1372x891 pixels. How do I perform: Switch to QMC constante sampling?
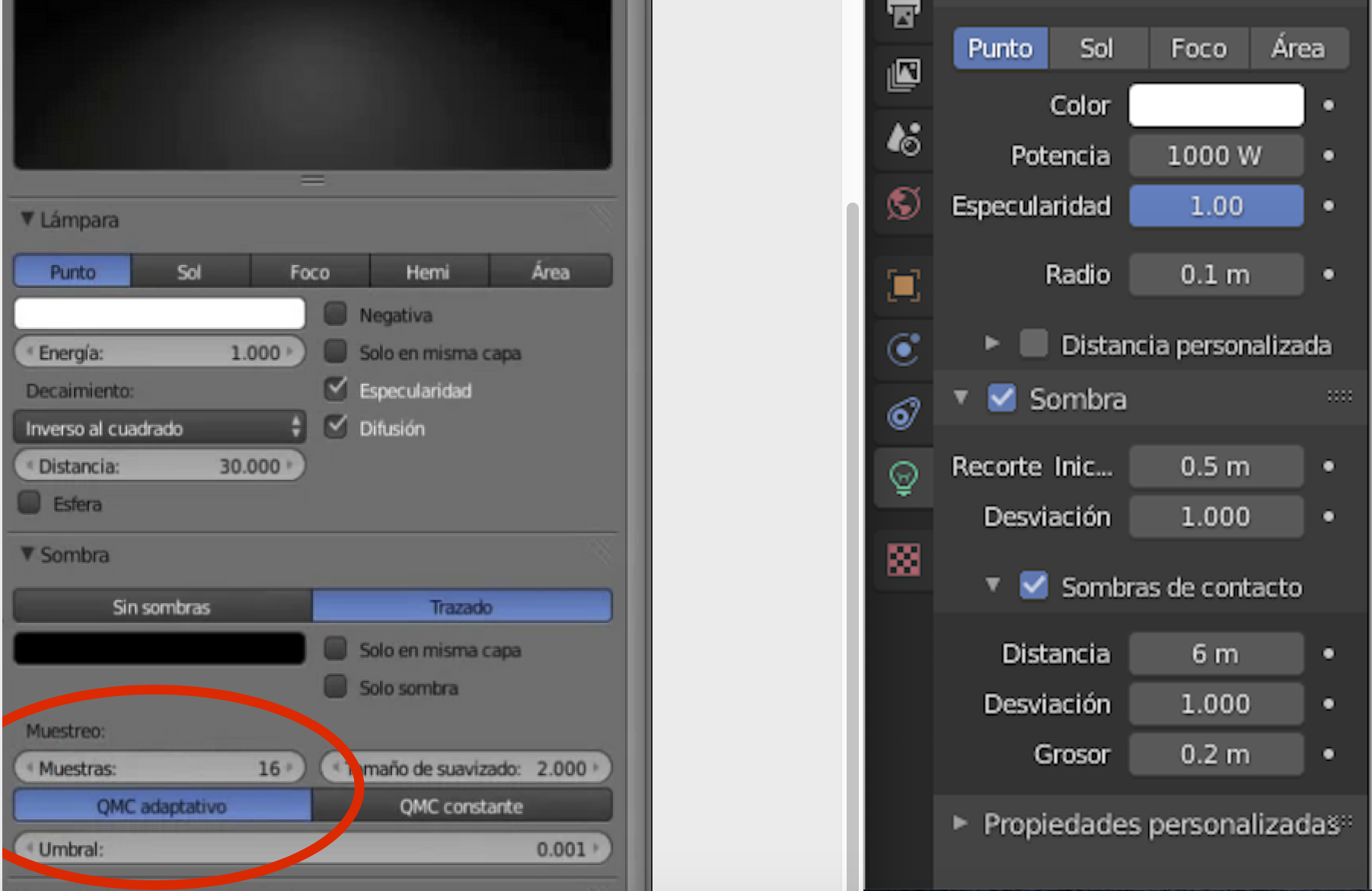(461, 806)
